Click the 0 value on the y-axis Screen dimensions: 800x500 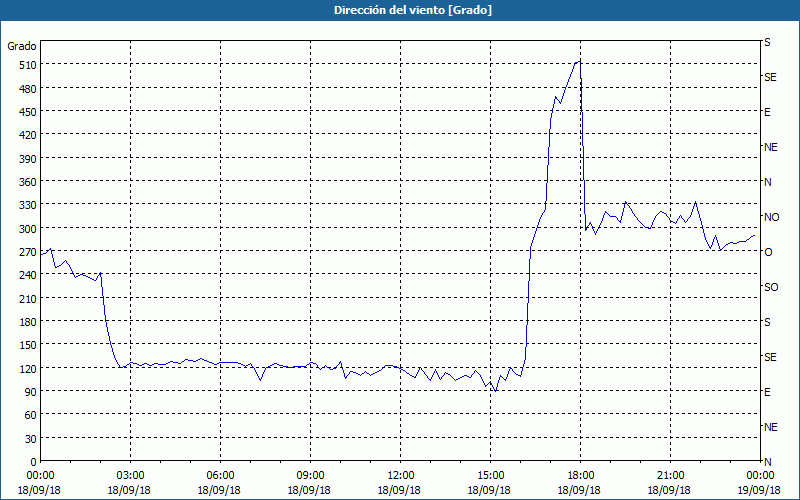coord(34,462)
